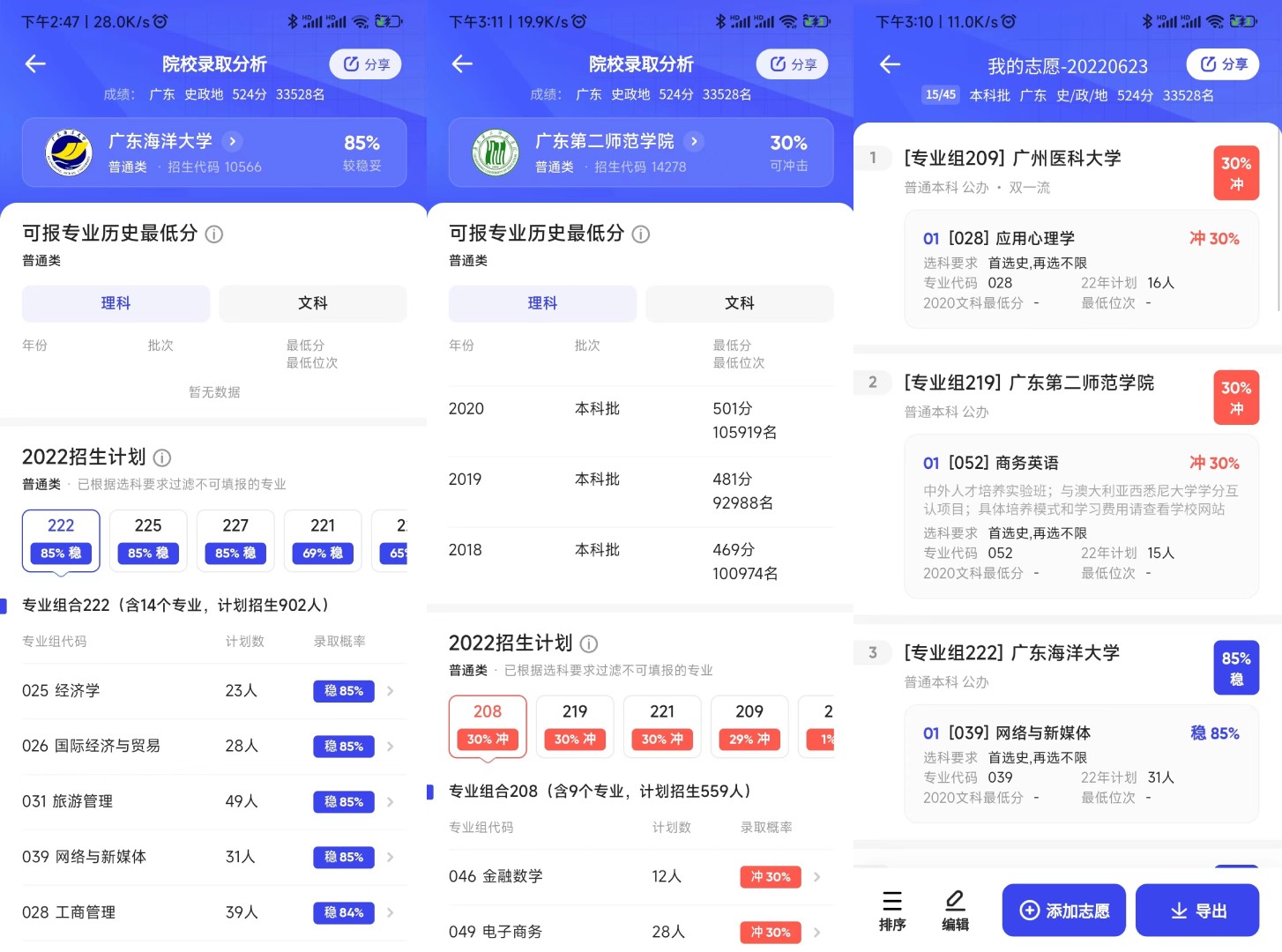Expand the 025 经济学 row arrow
1282x952 pixels.
coord(389,691)
